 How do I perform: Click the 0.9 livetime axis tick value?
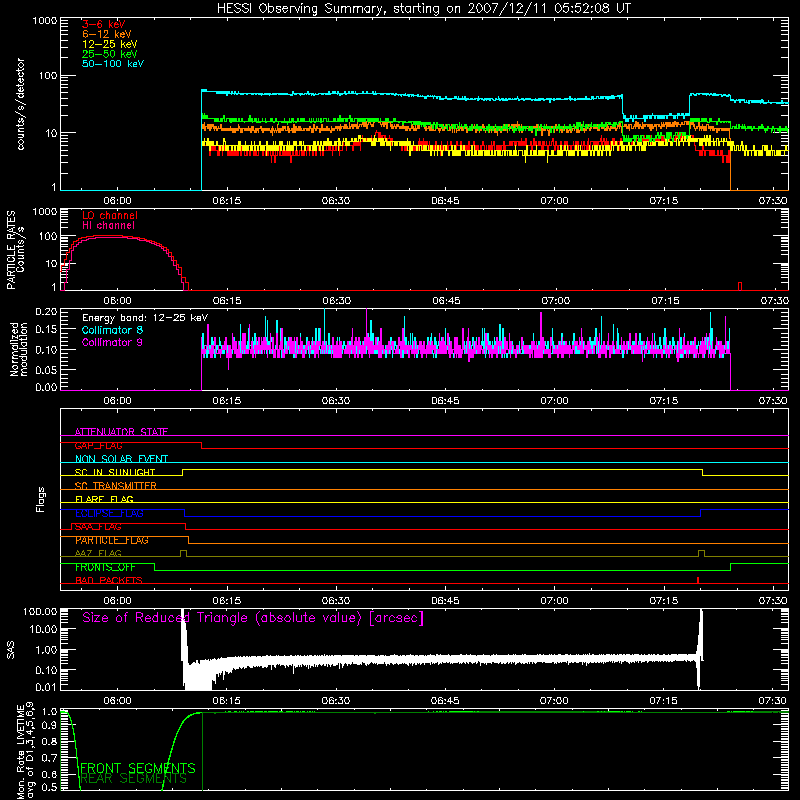point(49,726)
